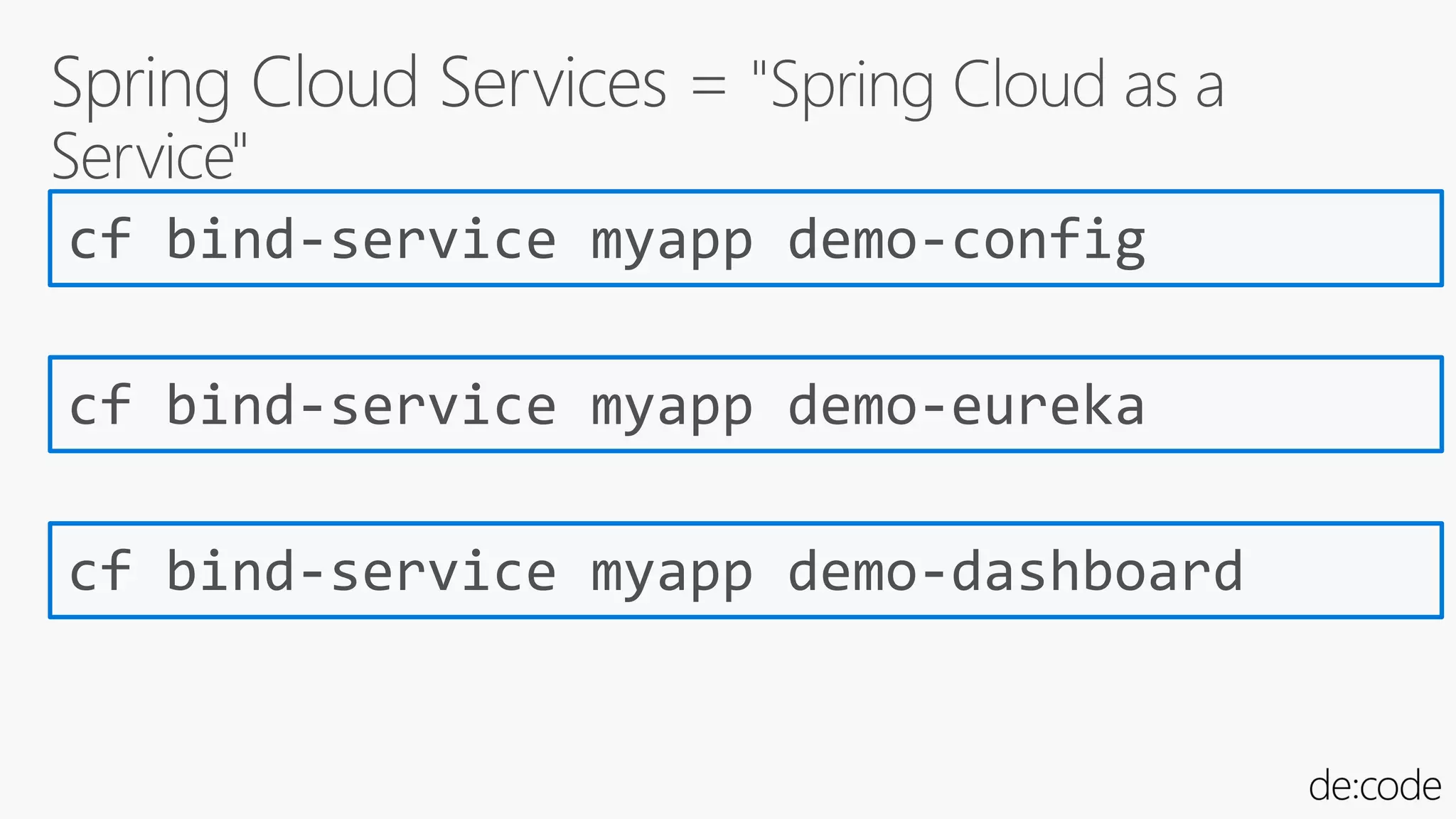Click "cf" in the first command
1456x819 pixels.
pos(100,240)
